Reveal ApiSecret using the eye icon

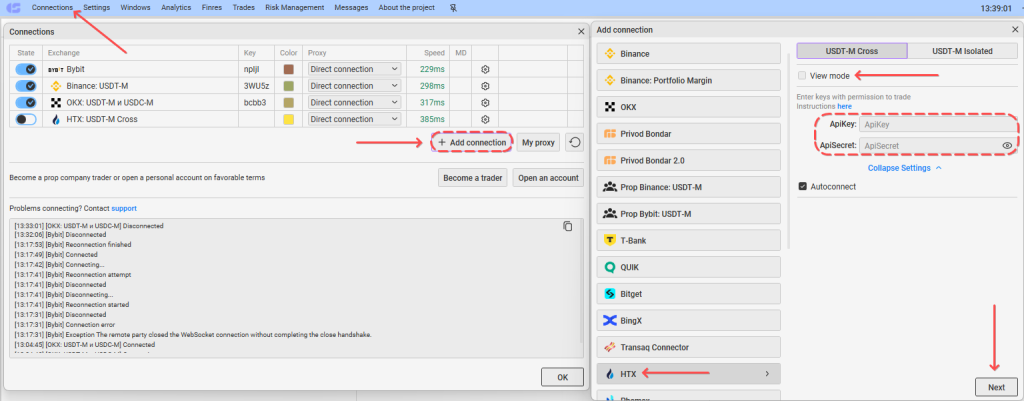1007,146
